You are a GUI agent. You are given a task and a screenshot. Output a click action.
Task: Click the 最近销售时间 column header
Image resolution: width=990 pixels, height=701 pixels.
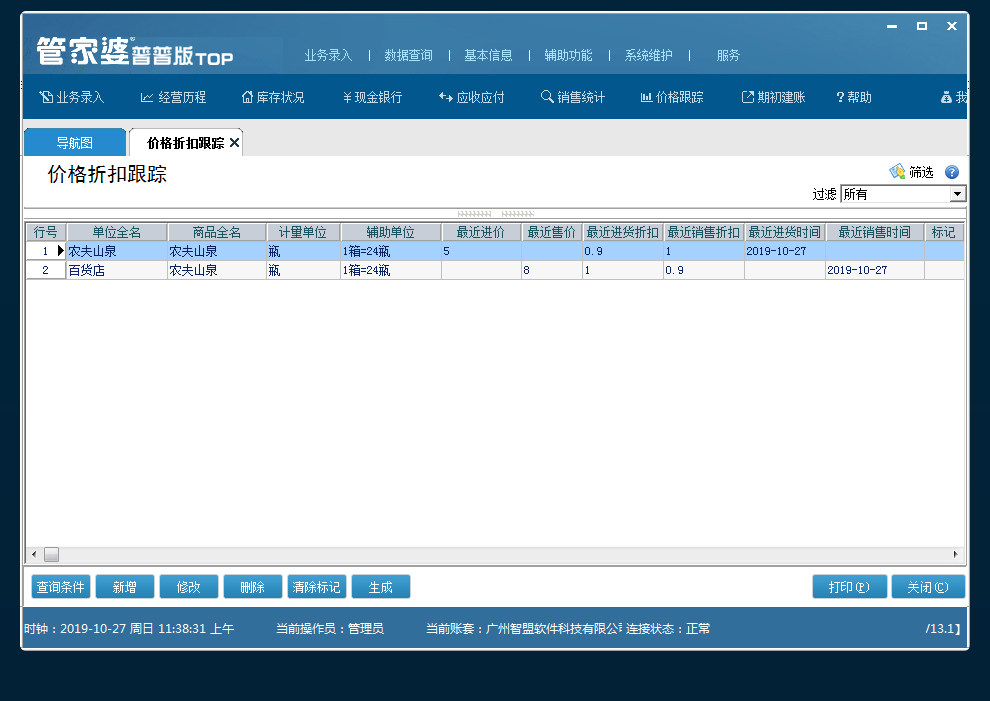point(874,232)
